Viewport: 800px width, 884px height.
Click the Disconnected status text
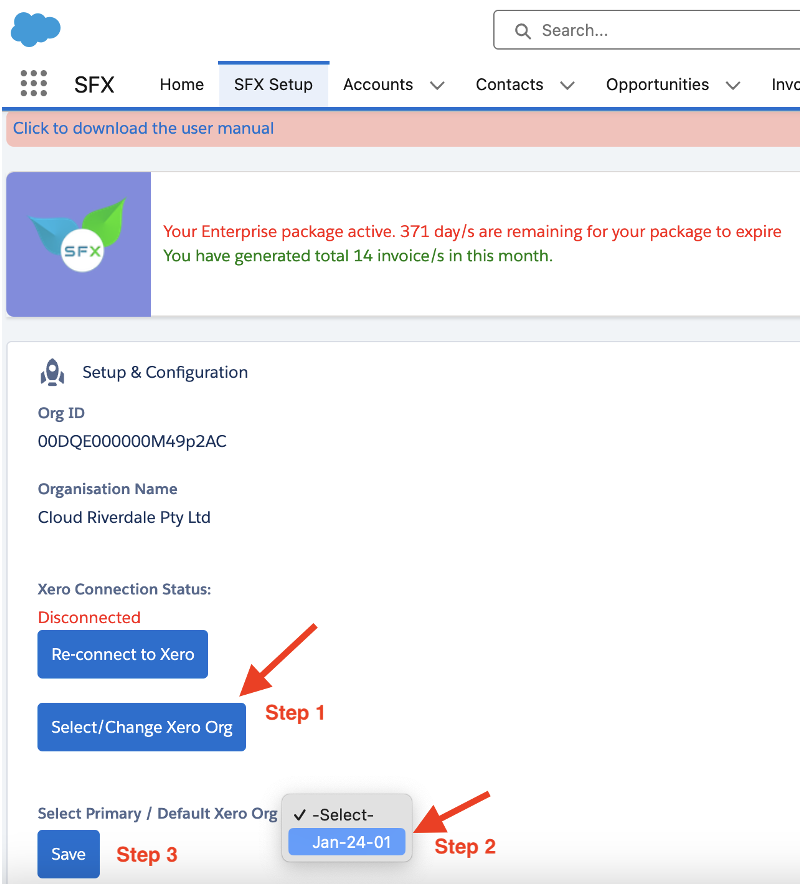pyautogui.click(x=89, y=617)
